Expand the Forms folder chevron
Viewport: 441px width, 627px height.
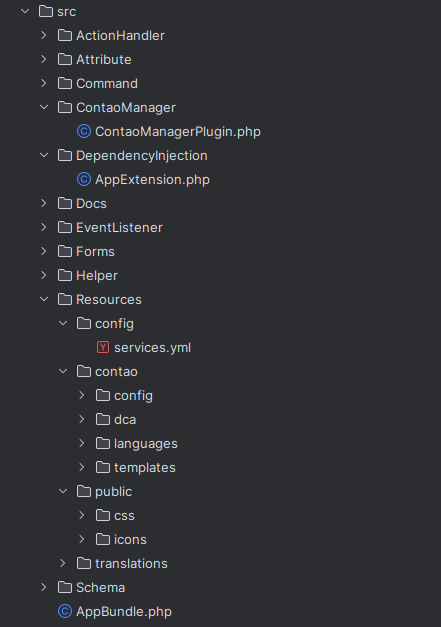point(44,251)
